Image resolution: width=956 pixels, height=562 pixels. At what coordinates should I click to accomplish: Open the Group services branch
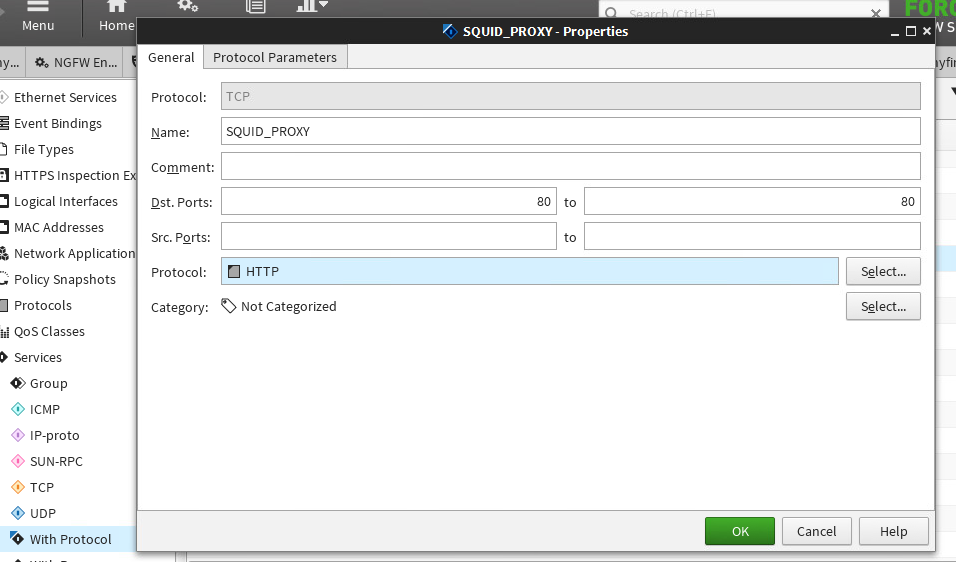[49, 384]
